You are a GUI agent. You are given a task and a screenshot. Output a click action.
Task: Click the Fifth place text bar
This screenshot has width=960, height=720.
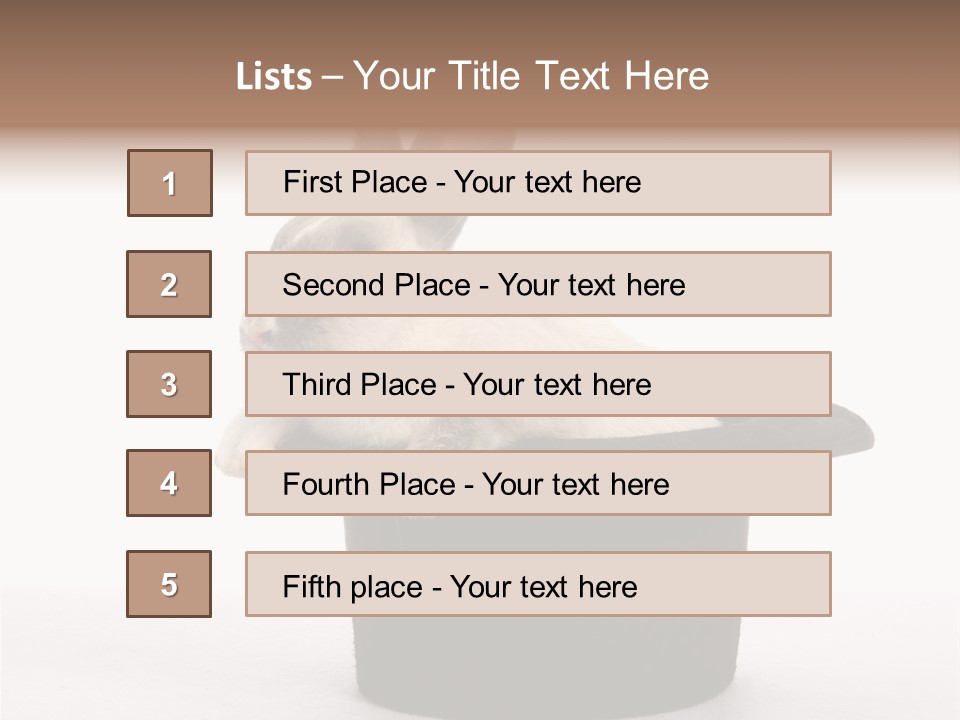tap(538, 584)
